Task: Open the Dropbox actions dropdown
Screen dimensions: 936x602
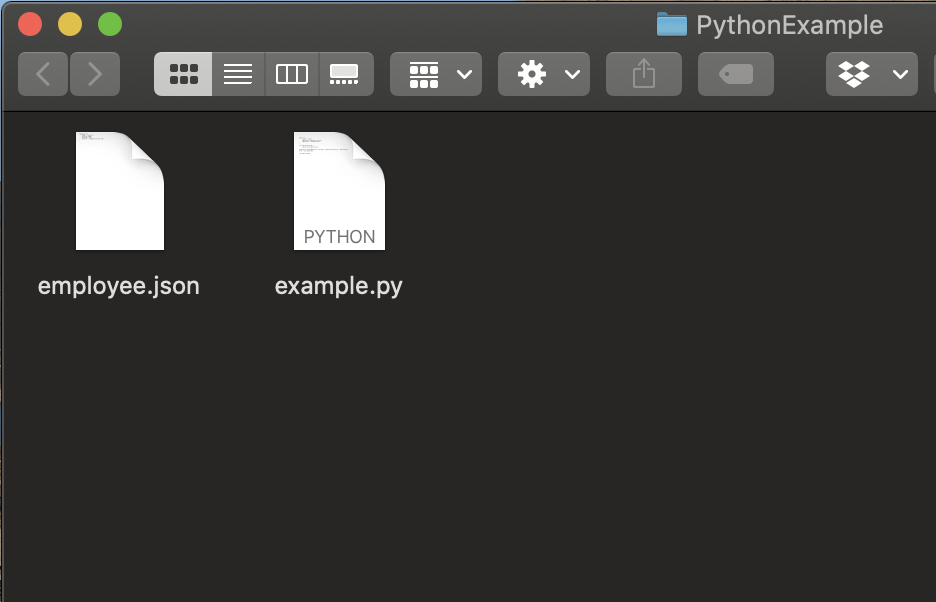Action: (871, 73)
